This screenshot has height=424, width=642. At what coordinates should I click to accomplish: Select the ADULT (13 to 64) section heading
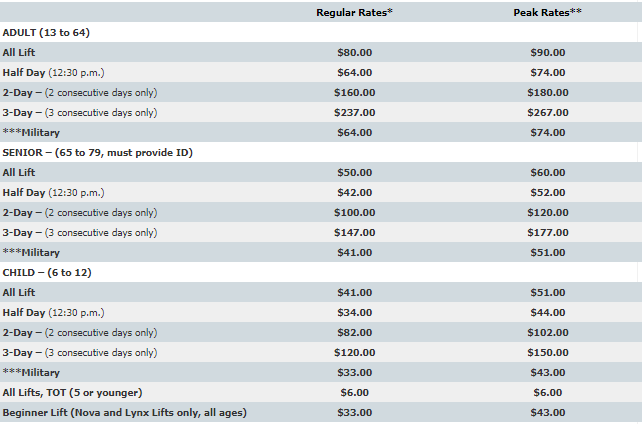pos(47,32)
